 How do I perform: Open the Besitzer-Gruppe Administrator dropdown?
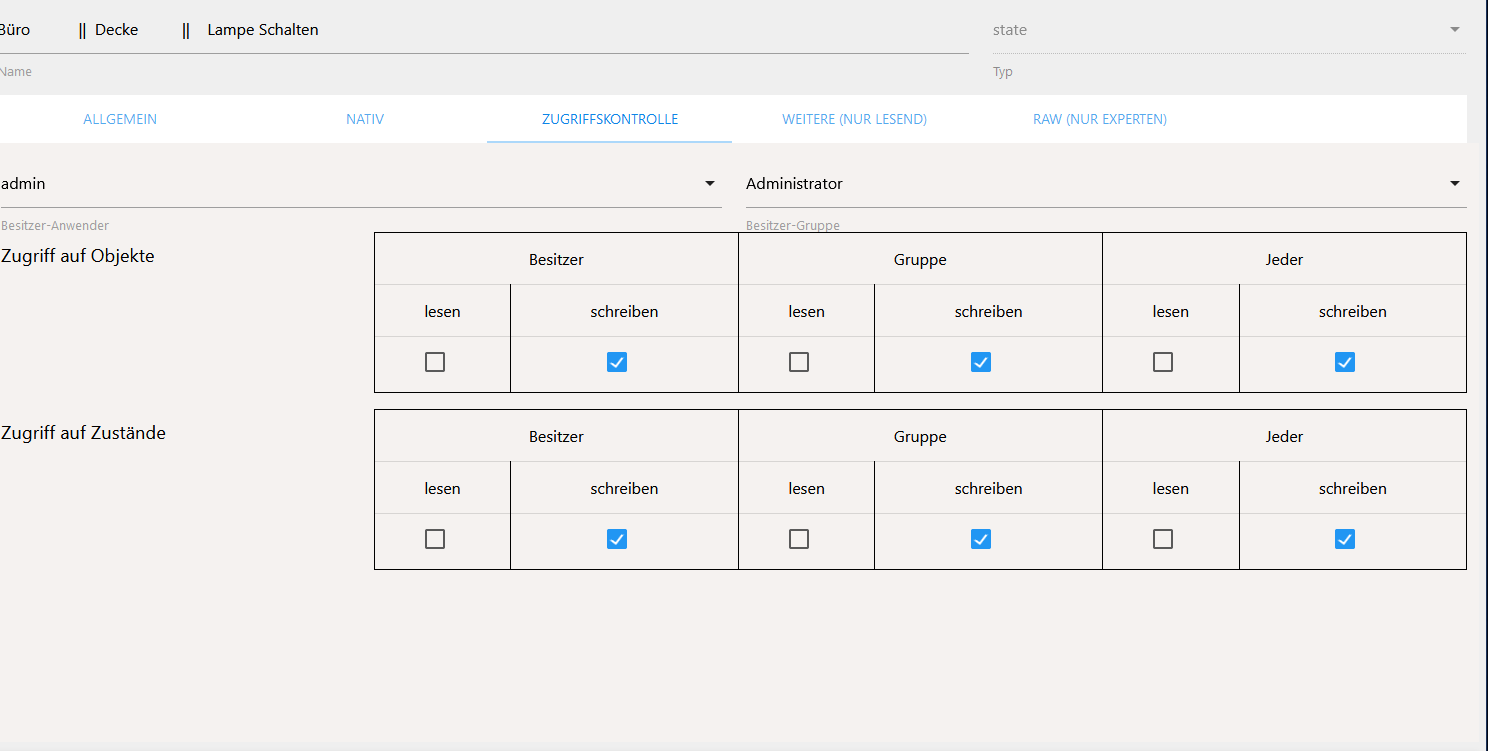[x=1106, y=184]
